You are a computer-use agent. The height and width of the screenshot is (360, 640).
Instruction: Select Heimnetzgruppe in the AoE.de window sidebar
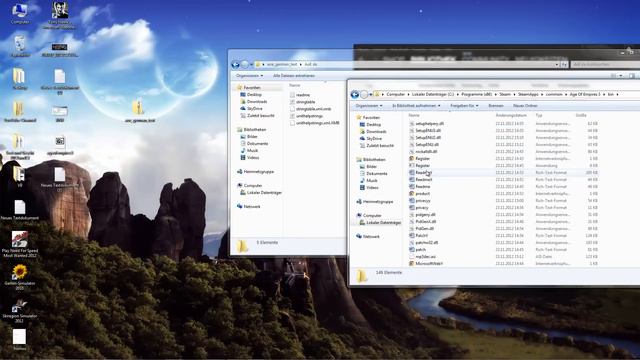[258, 171]
